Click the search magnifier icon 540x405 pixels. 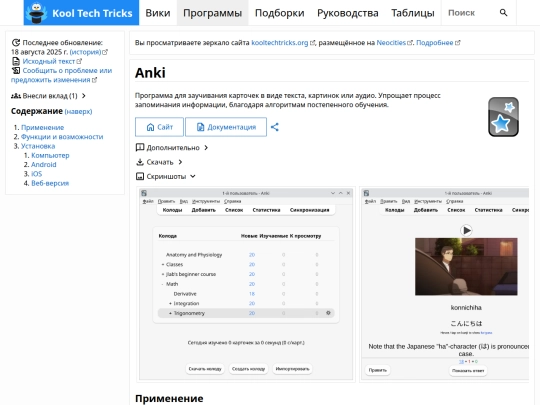click(x=503, y=13)
